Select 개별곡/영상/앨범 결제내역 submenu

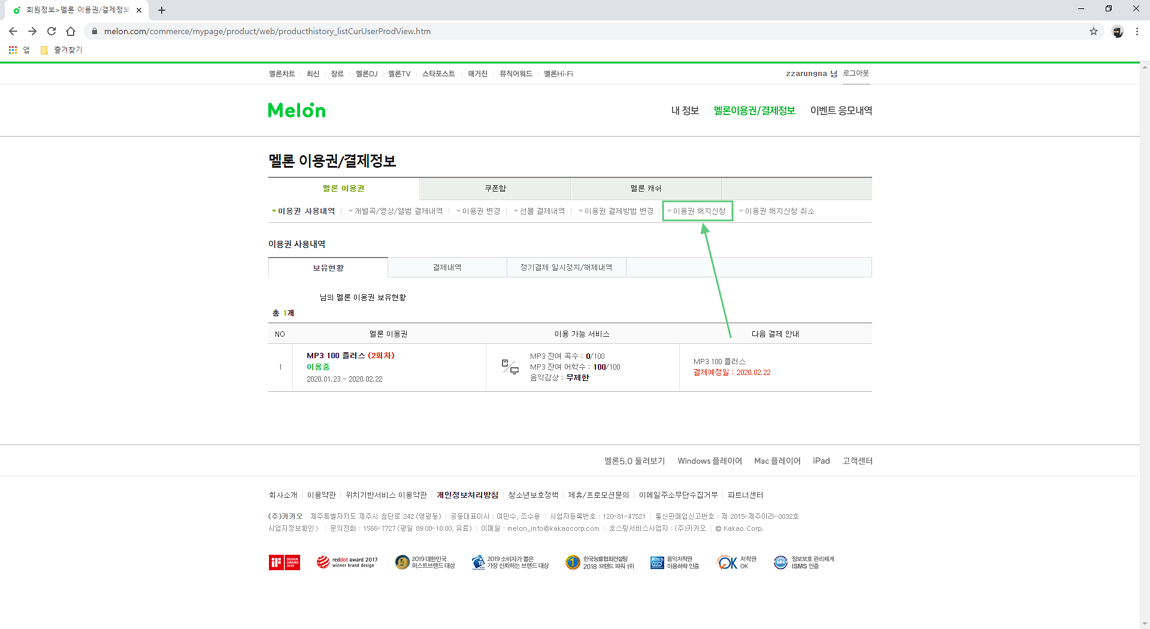click(x=396, y=211)
